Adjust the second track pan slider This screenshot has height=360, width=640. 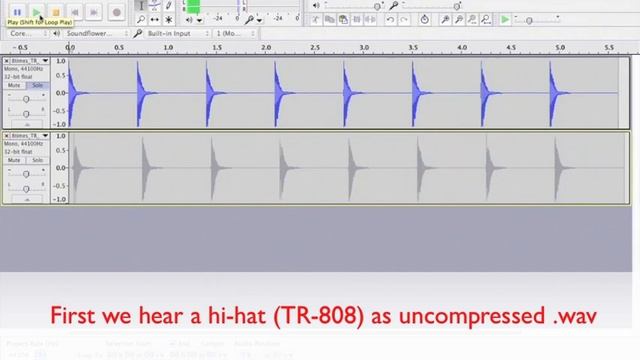pos(26,189)
